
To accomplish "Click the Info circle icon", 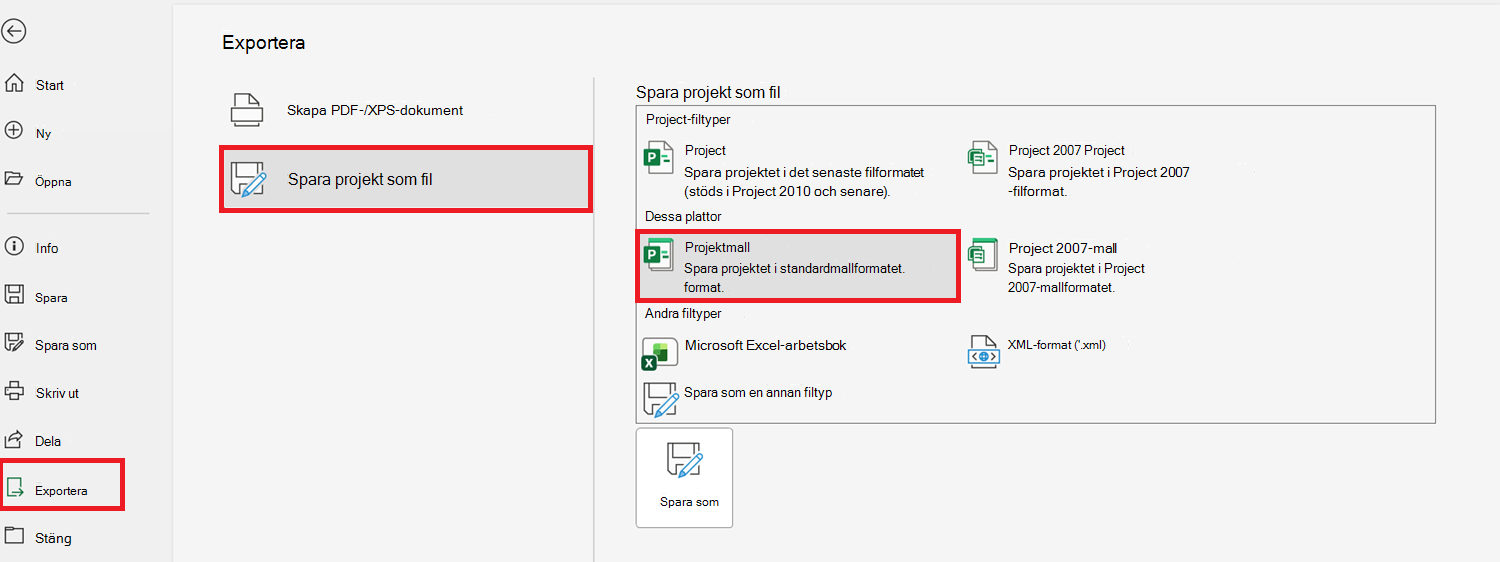I will point(14,246).
